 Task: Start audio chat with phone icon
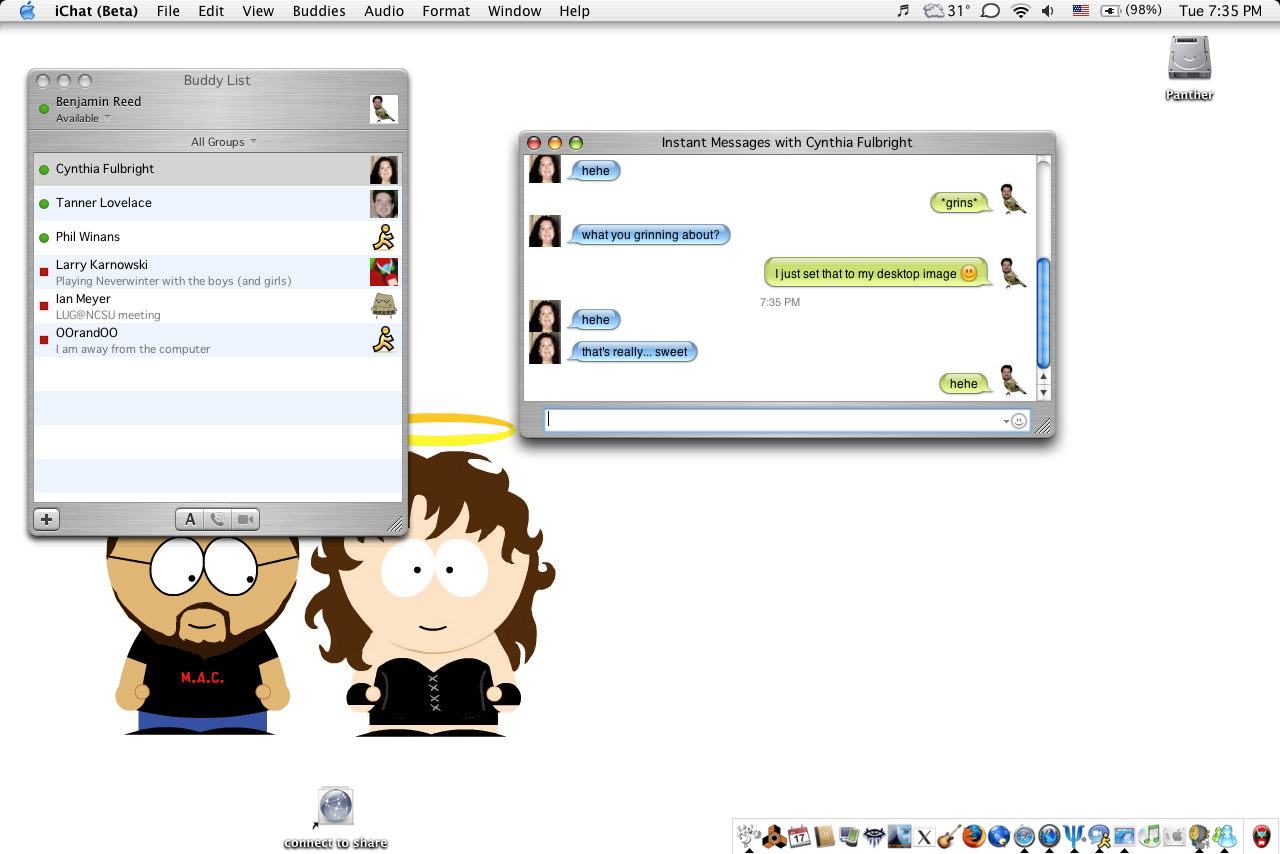click(218, 519)
